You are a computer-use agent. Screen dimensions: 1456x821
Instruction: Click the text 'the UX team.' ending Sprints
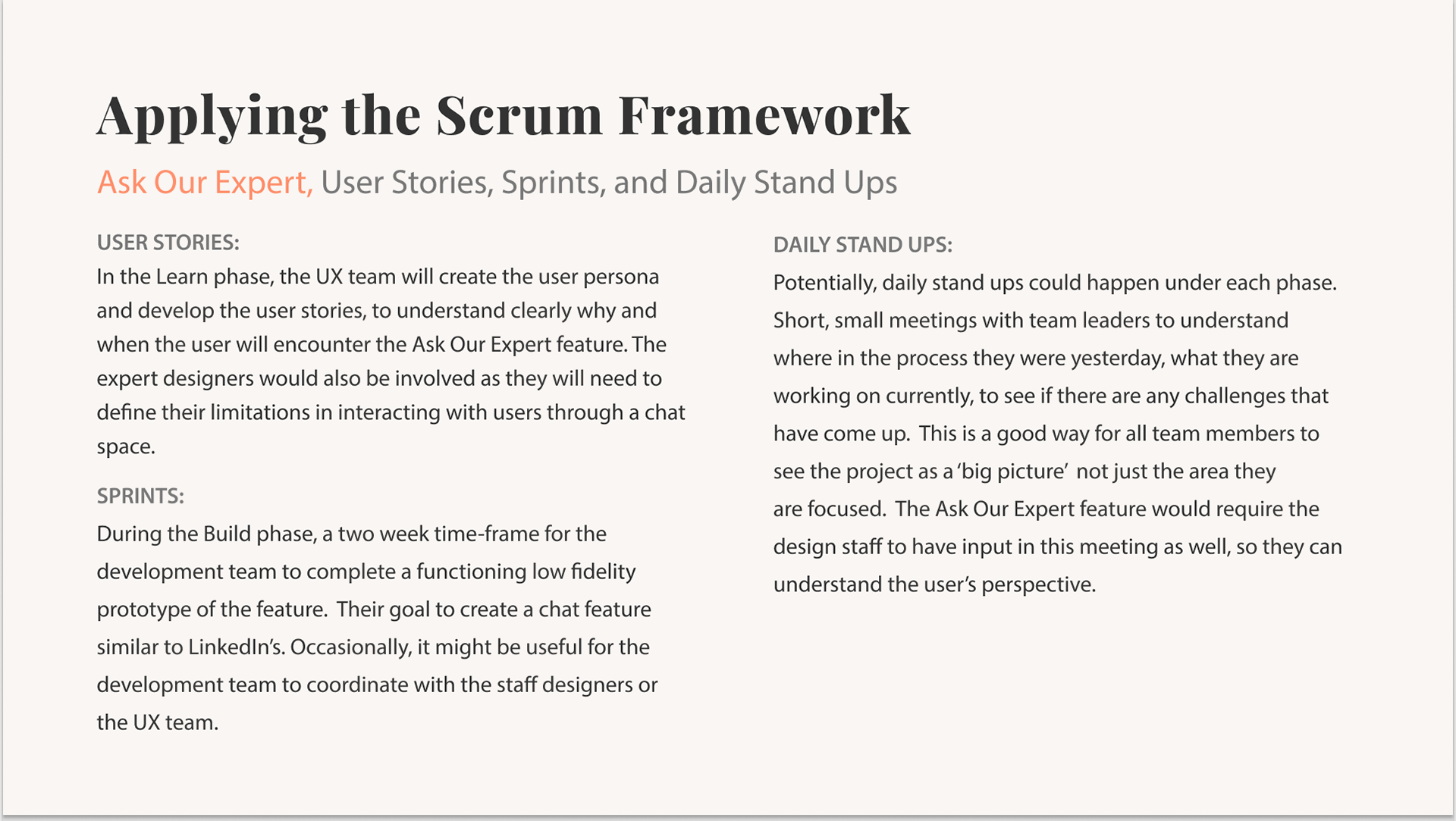point(158,722)
